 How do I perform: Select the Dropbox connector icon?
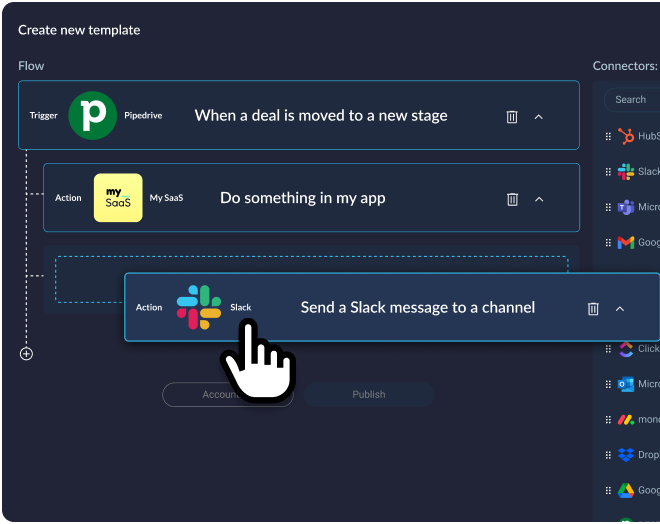(626, 455)
